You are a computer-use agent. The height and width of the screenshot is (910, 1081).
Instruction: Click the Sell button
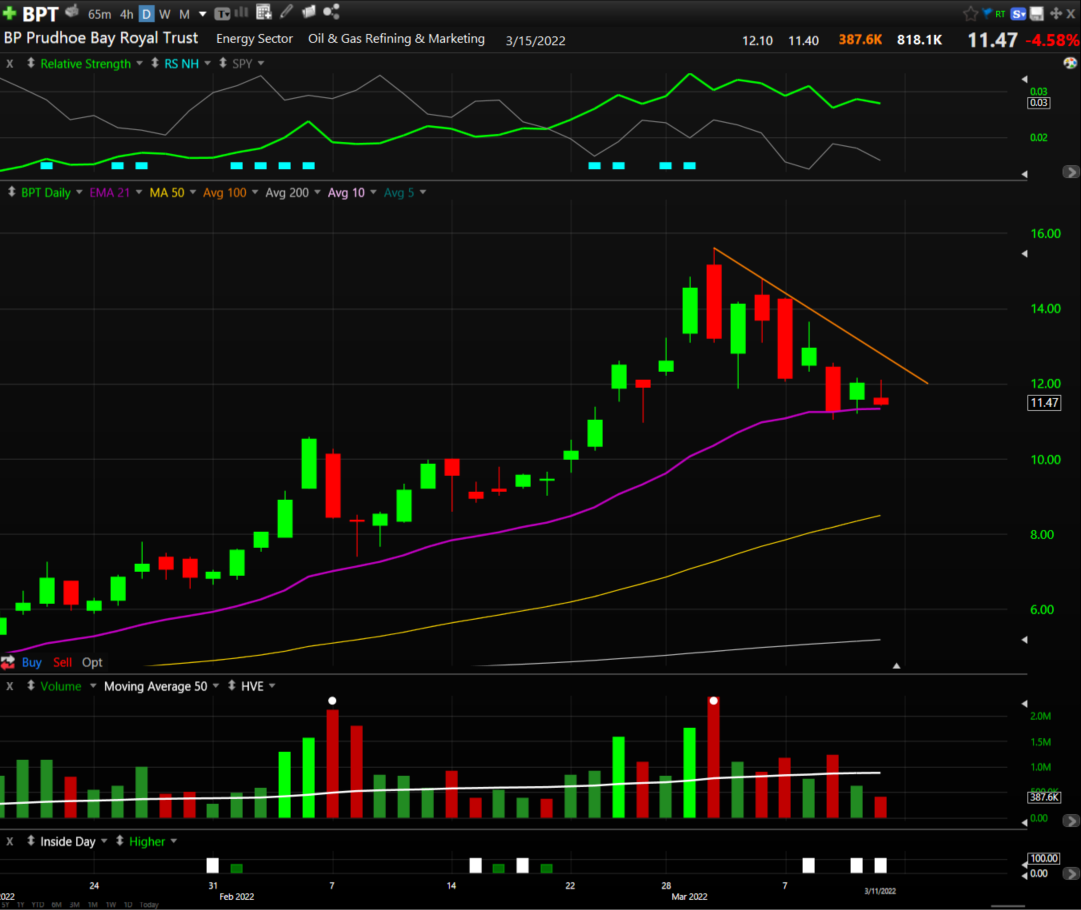(63, 663)
